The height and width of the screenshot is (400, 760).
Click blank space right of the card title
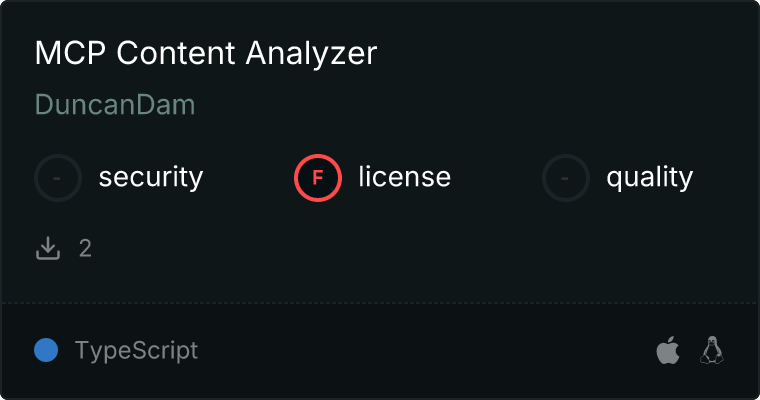click(560, 53)
